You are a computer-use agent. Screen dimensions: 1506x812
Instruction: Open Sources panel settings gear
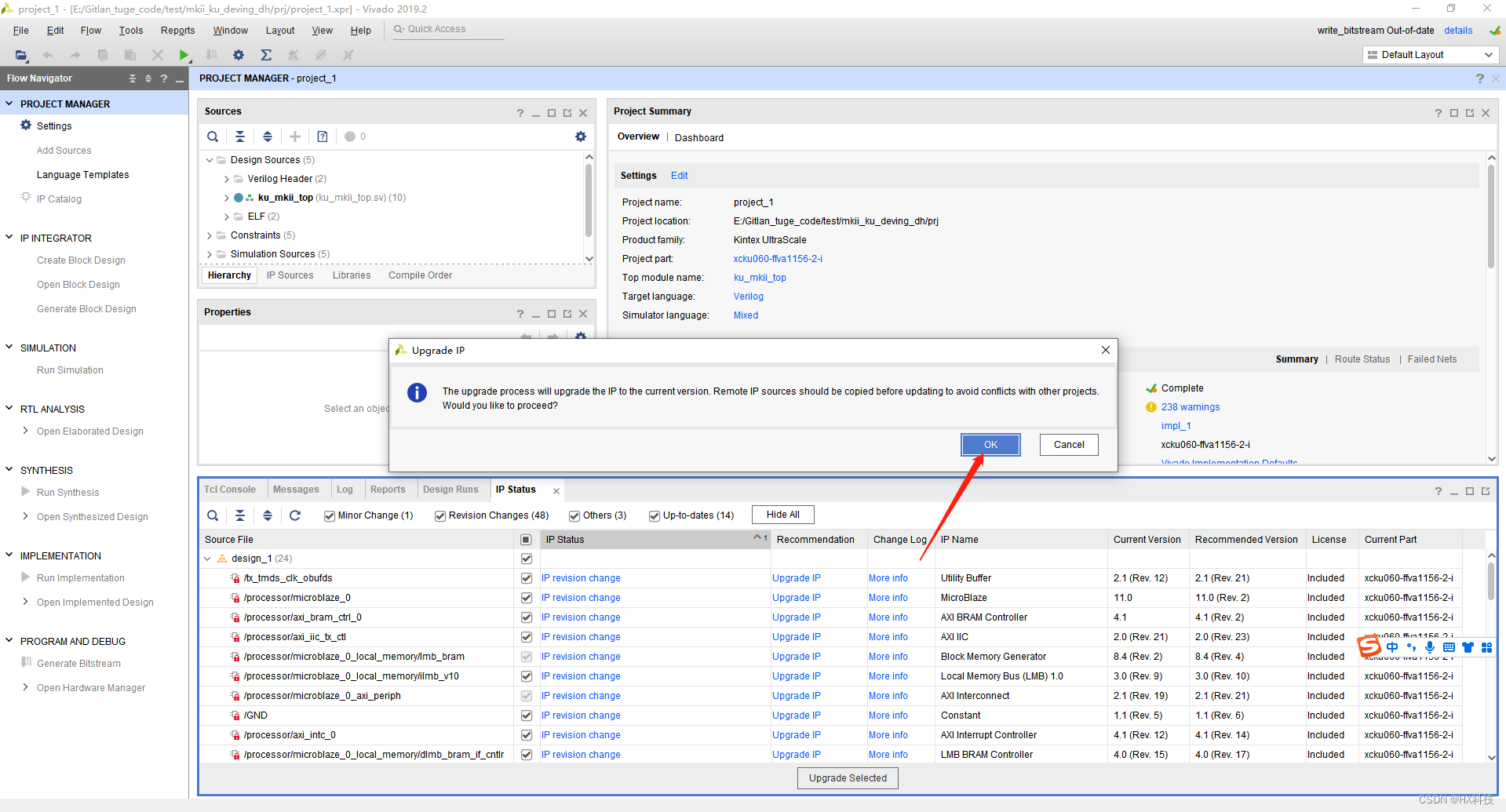click(581, 137)
